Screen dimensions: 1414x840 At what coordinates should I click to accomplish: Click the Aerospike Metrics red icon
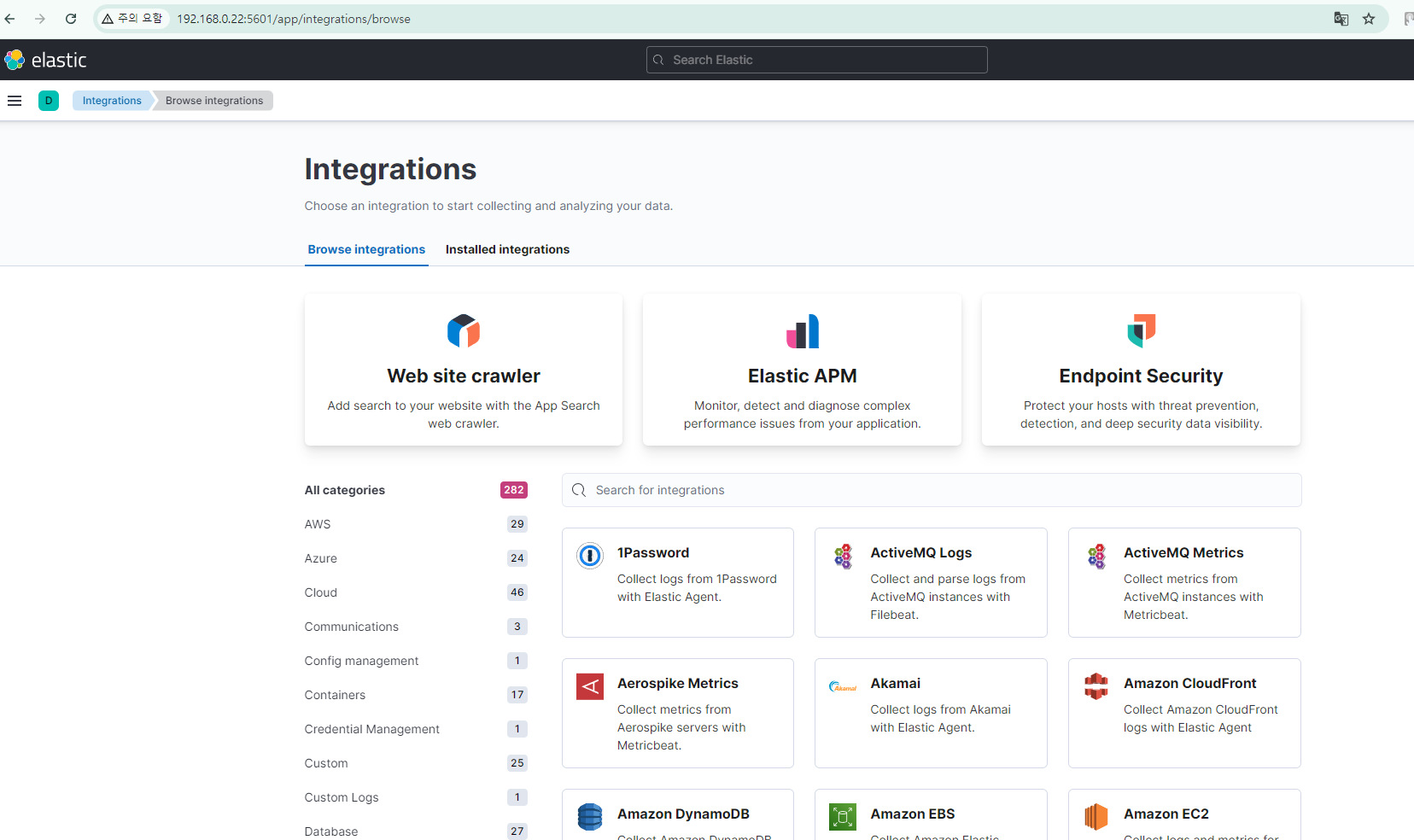coord(590,686)
